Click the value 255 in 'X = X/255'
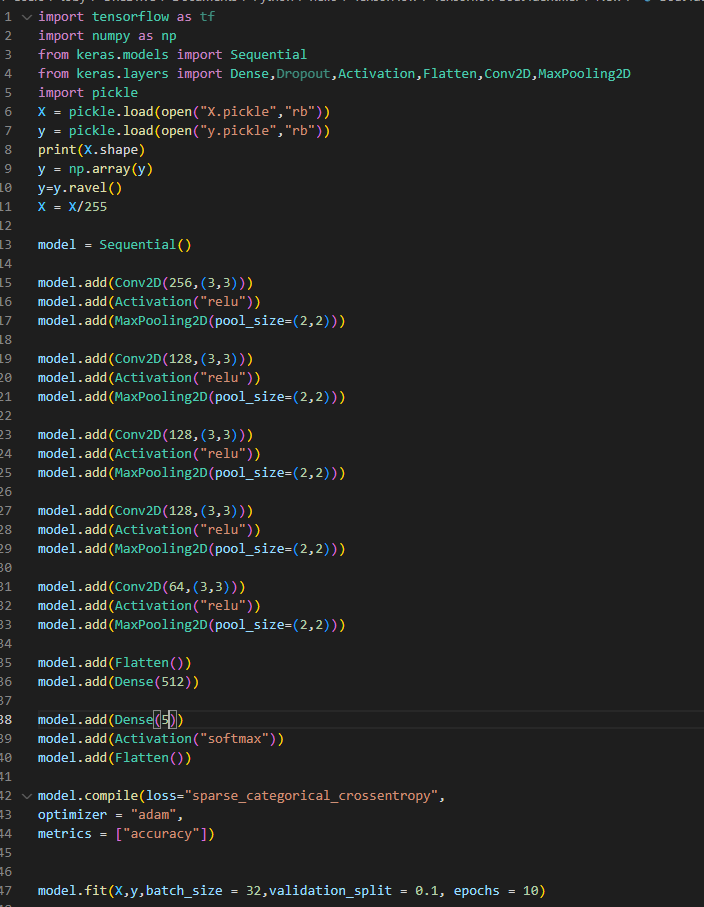704x907 pixels. click(x=95, y=207)
